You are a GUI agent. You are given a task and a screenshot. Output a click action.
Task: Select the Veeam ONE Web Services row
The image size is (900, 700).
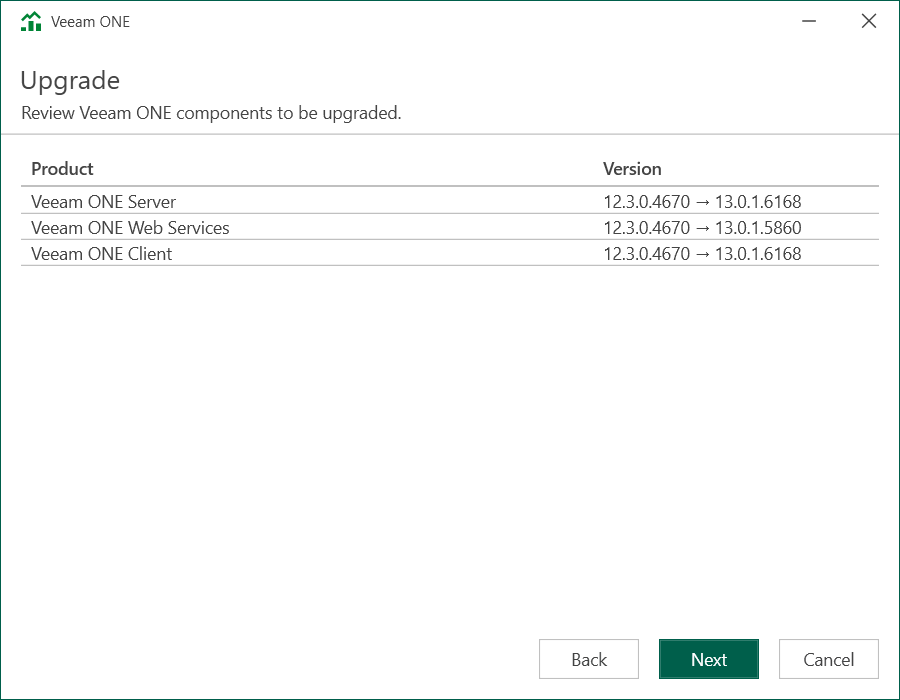click(130, 228)
